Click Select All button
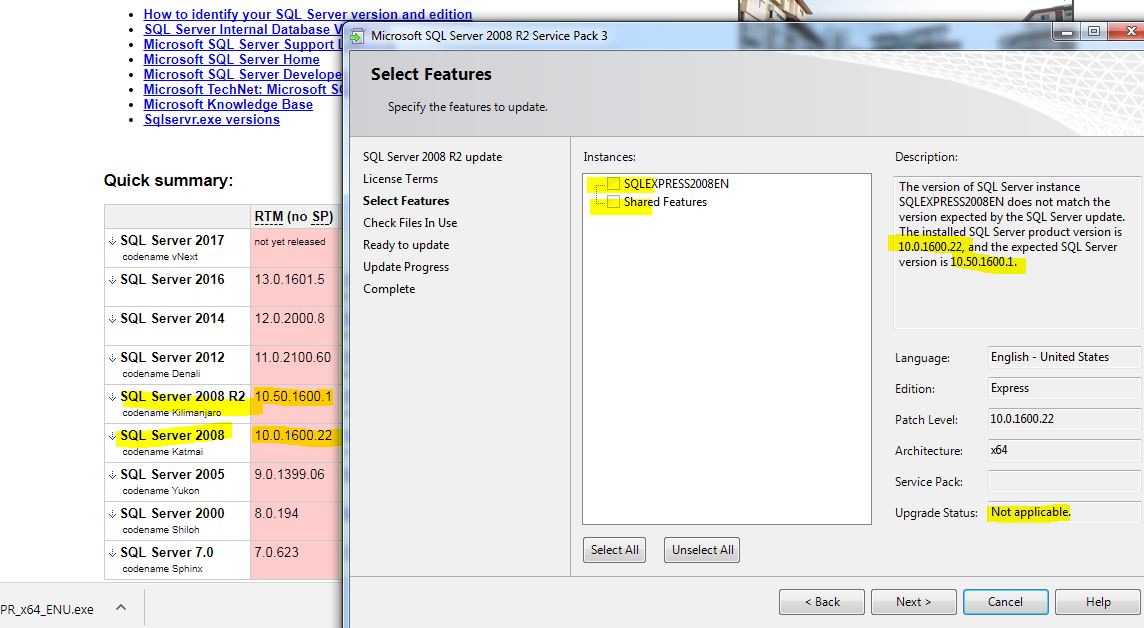The height and width of the screenshot is (628, 1144). pos(614,550)
